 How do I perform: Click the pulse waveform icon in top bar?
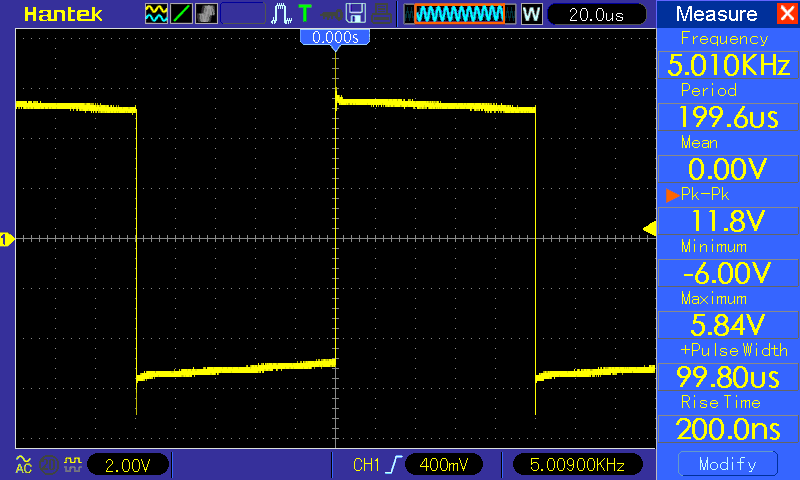[281, 14]
